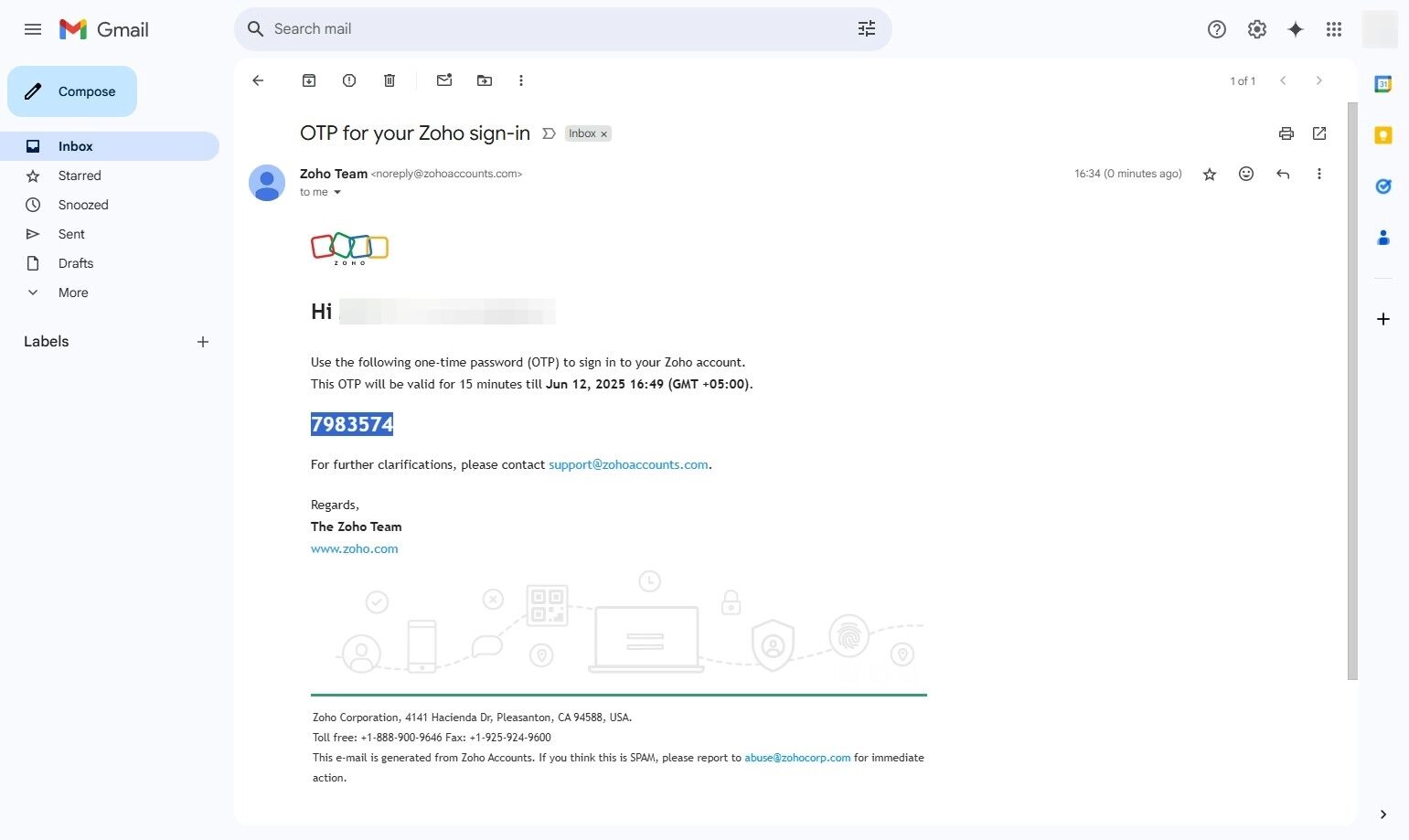Toggle the importance marker beside subject
The width and height of the screenshot is (1409, 840).
tap(549, 133)
